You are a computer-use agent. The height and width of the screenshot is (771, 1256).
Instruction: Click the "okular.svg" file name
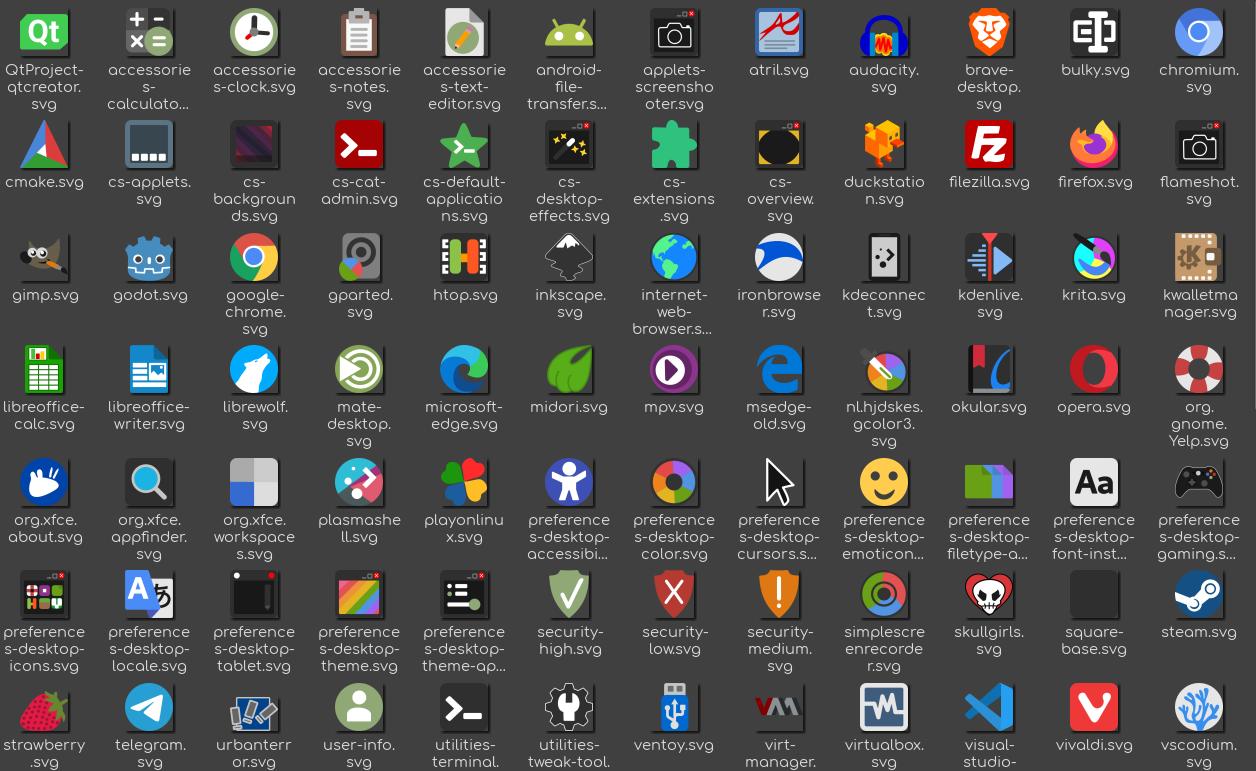pos(989,407)
